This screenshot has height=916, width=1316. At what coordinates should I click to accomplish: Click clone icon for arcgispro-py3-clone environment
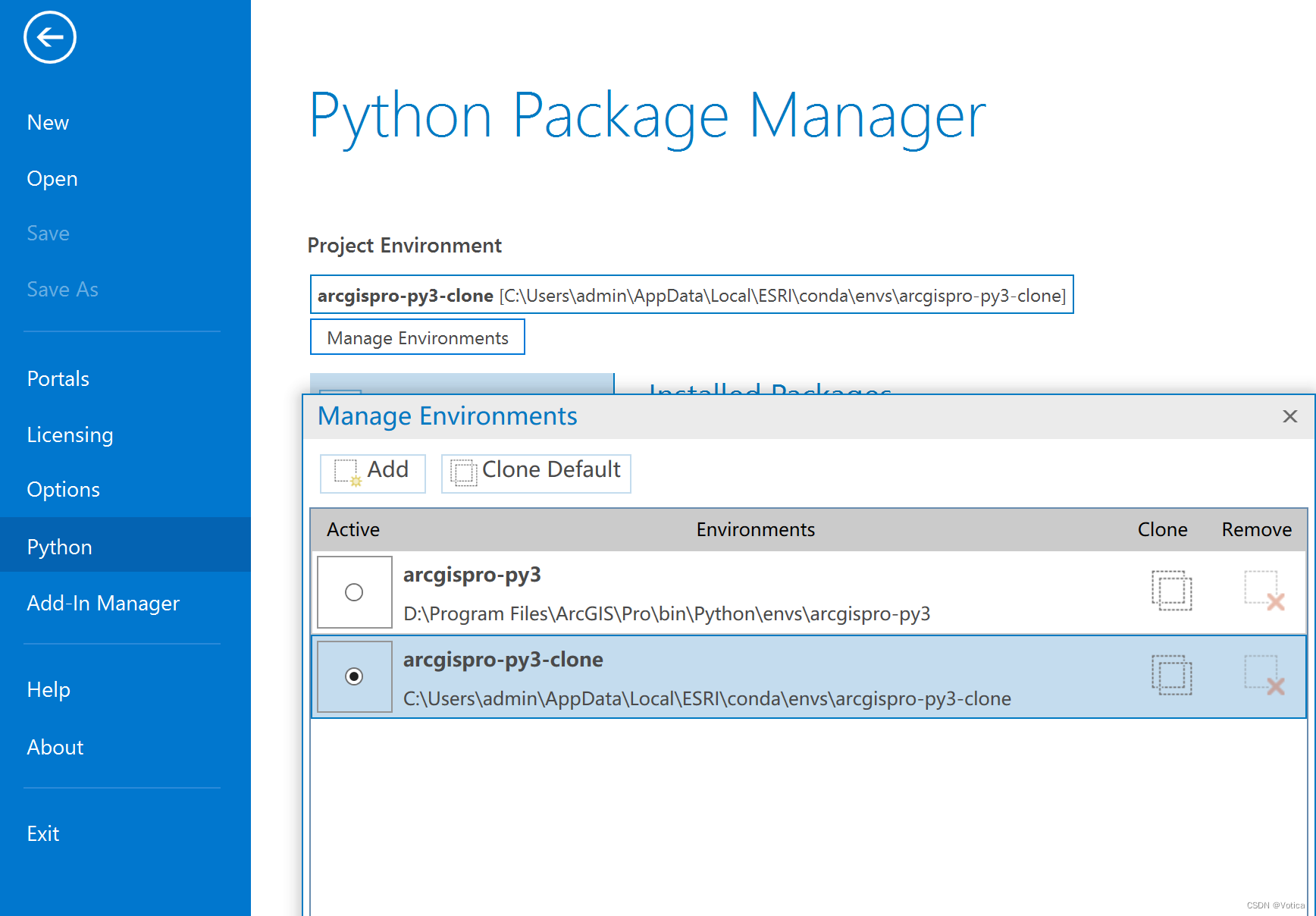click(1171, 675)
